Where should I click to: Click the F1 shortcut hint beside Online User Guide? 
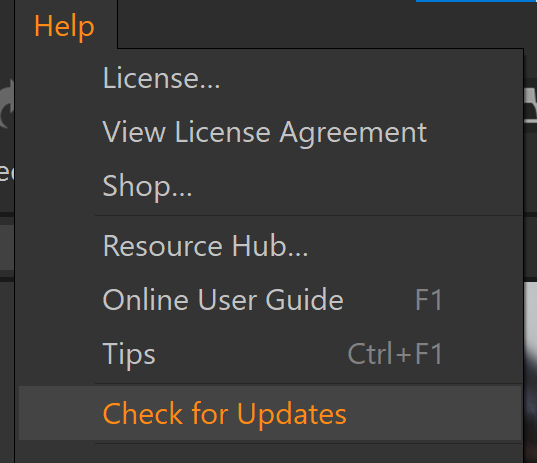(x=429, y=300)
